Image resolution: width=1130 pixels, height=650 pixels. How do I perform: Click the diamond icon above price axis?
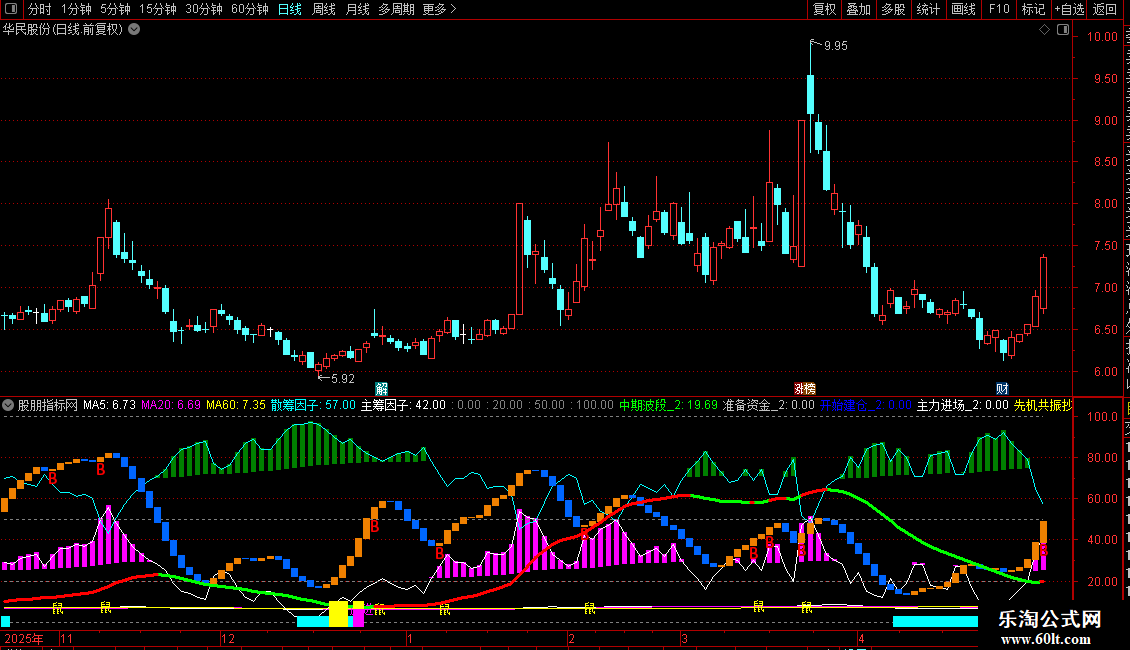coord(1044,30)
